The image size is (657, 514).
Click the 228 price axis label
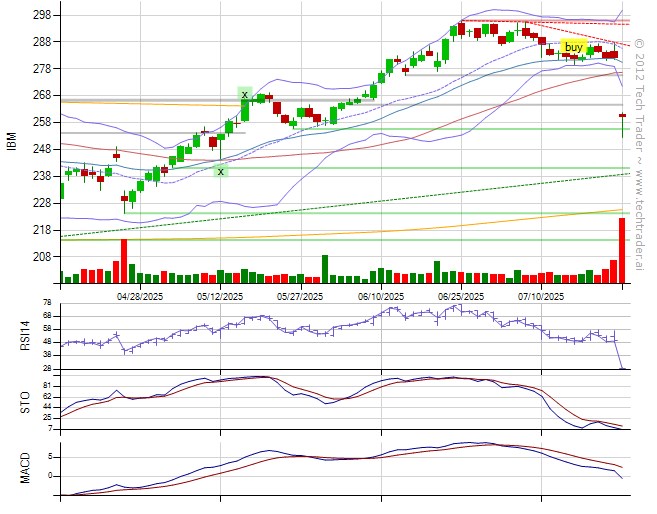tap(41, 203)
